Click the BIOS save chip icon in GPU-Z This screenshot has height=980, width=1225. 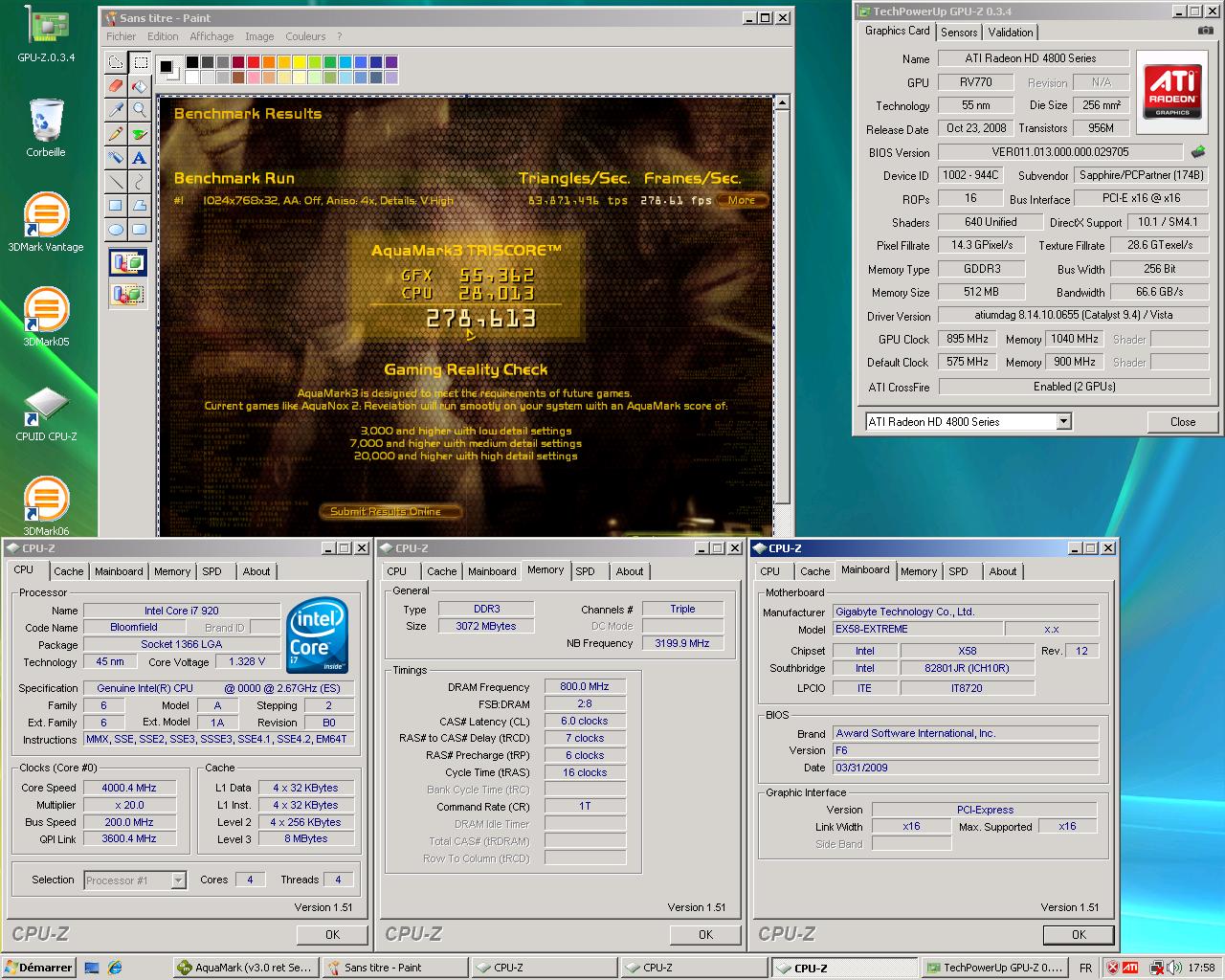pyautogui.click(x=1198, y=152)
